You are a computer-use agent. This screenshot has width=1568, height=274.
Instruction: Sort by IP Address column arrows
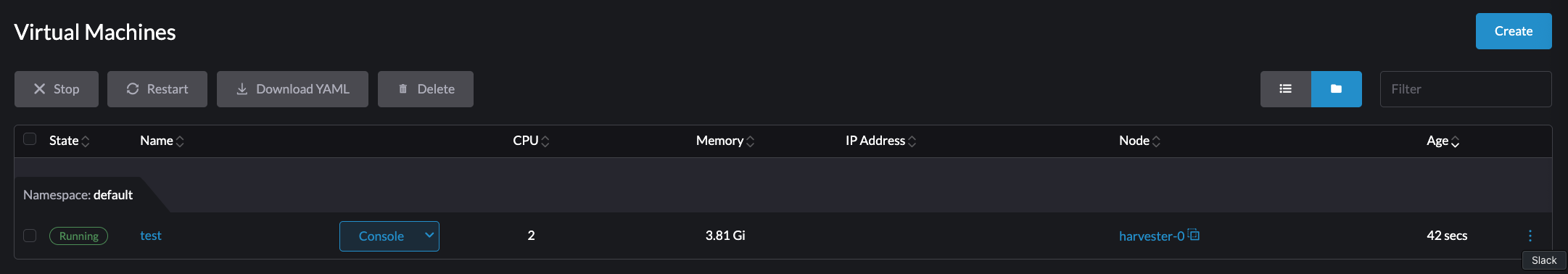(912, 141)
